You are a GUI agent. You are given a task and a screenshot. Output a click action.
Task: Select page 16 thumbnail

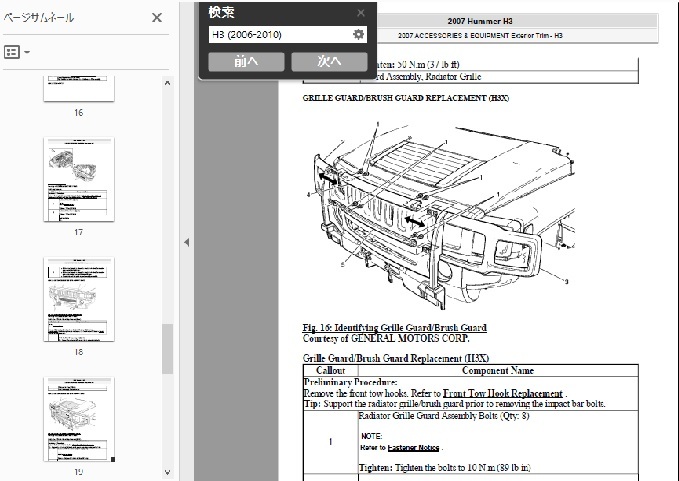coord(79,88)
